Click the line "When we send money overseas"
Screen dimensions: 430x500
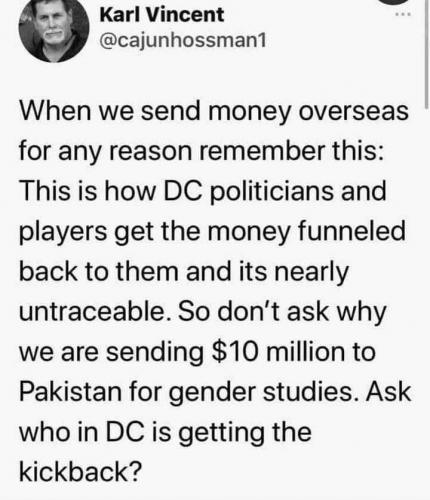(x=214, y=112)
